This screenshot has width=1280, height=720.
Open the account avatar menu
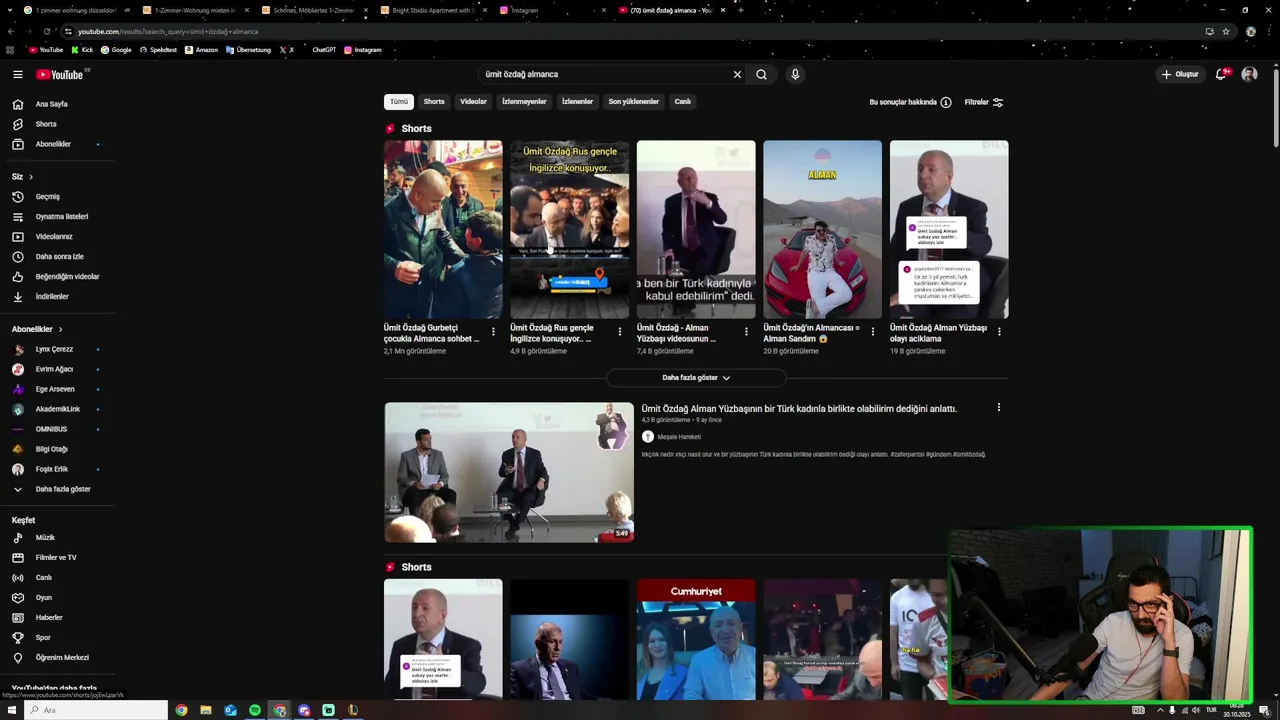[x=1249, y=74]
